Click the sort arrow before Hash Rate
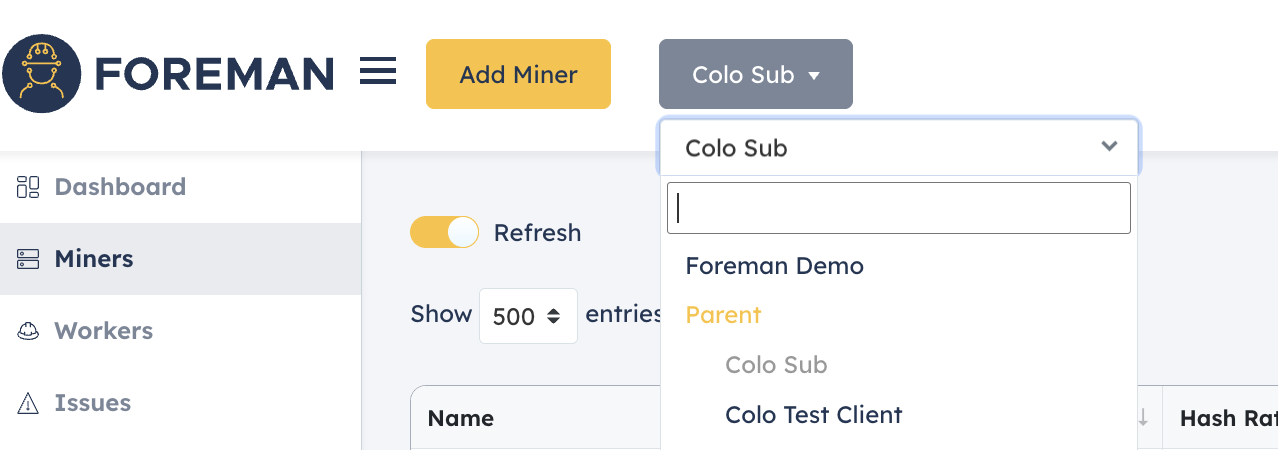The image size is (1278, 450). click(1143, 418)
